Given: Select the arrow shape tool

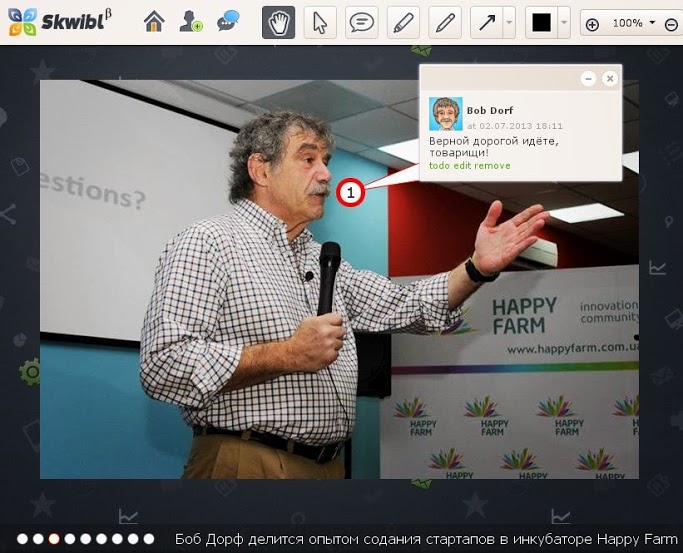Looking at the screenshot, I should (487, 23).
